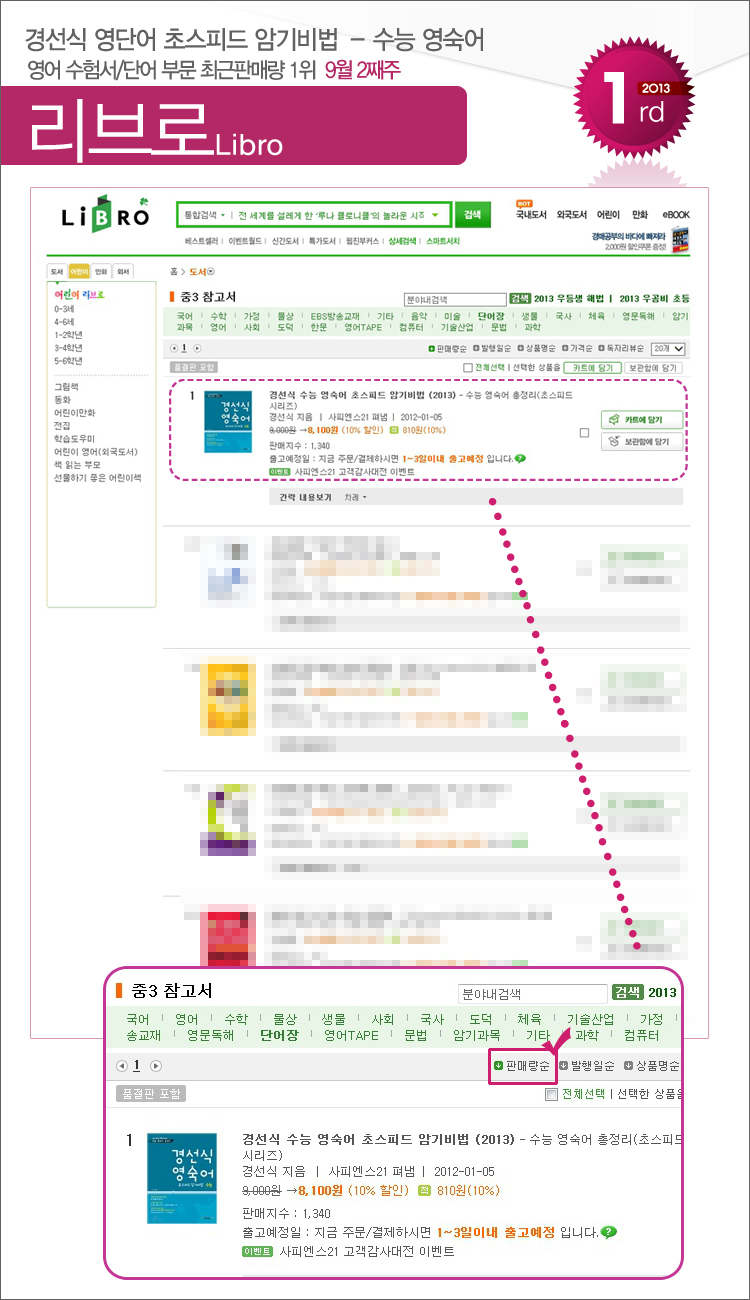
Task: Click the previous page arrow in pagination
Action: (173, 348)
